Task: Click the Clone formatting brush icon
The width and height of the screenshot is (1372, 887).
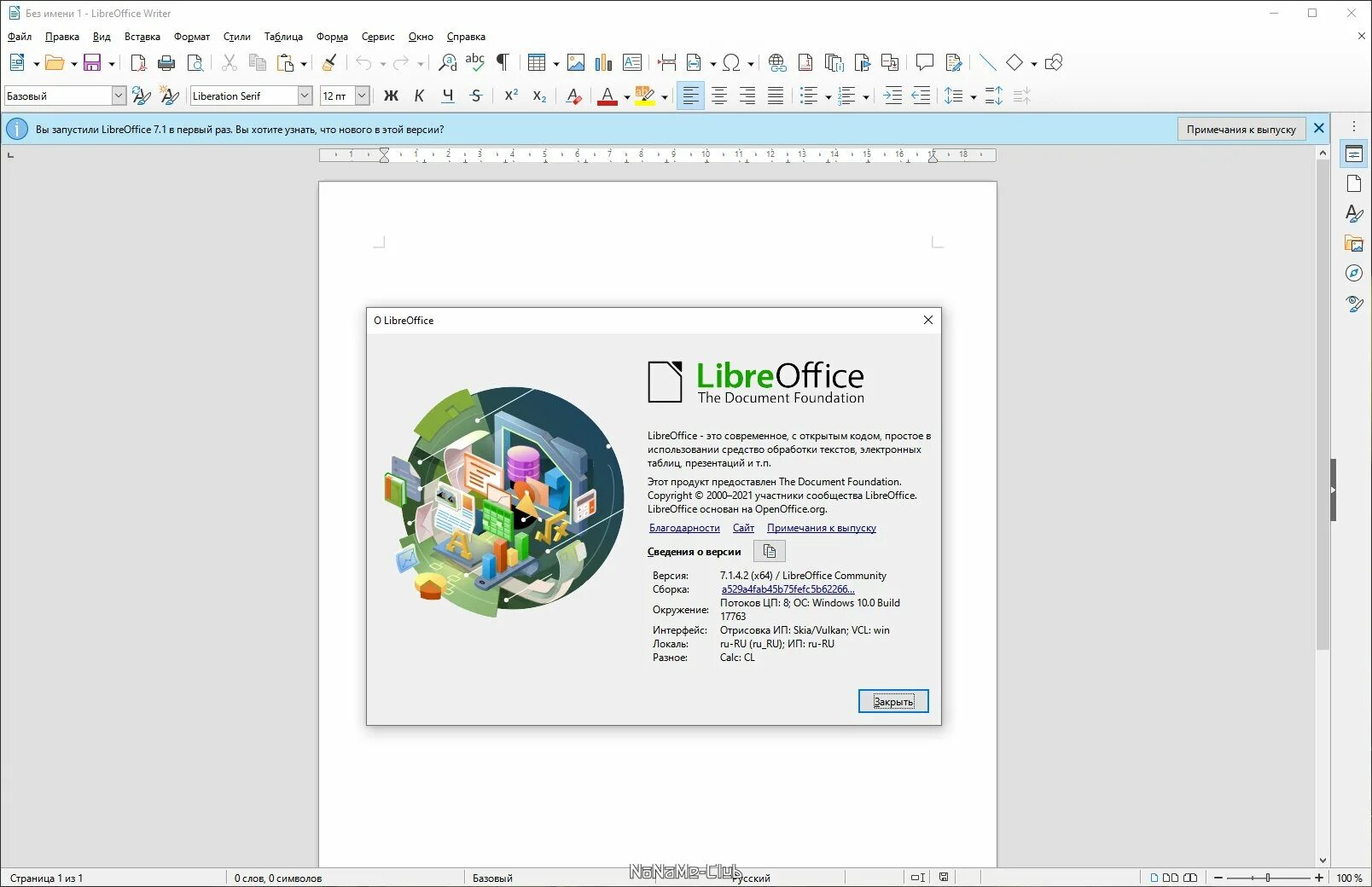Action: click(328, 62)
